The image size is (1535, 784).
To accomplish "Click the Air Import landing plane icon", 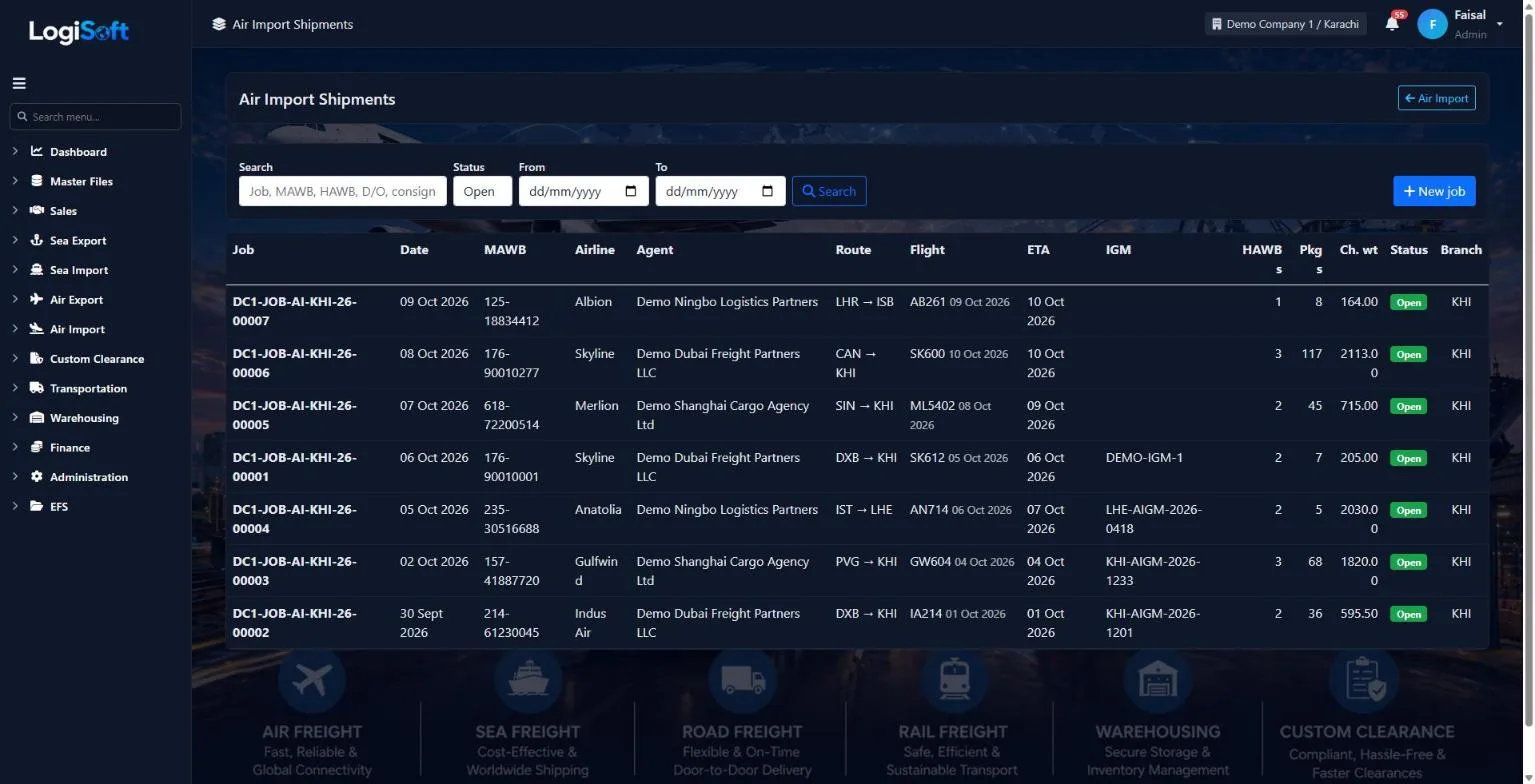I will coord(37,329).
